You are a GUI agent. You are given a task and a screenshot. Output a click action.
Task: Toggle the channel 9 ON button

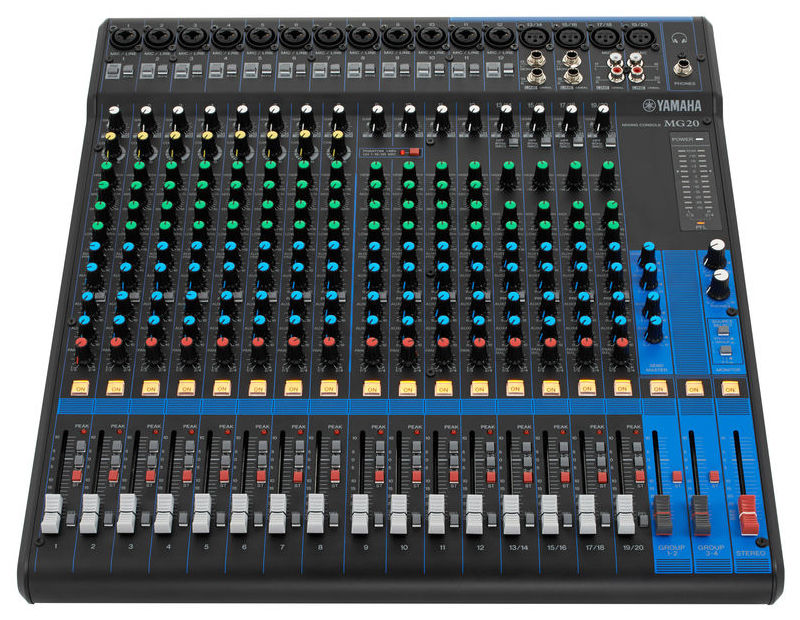pyautogui.click(x=371, y=387)
